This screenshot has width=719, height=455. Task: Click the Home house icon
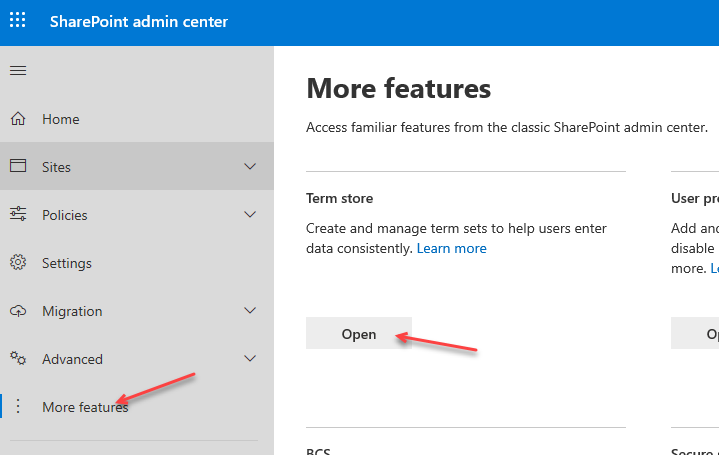click(18, 119)
